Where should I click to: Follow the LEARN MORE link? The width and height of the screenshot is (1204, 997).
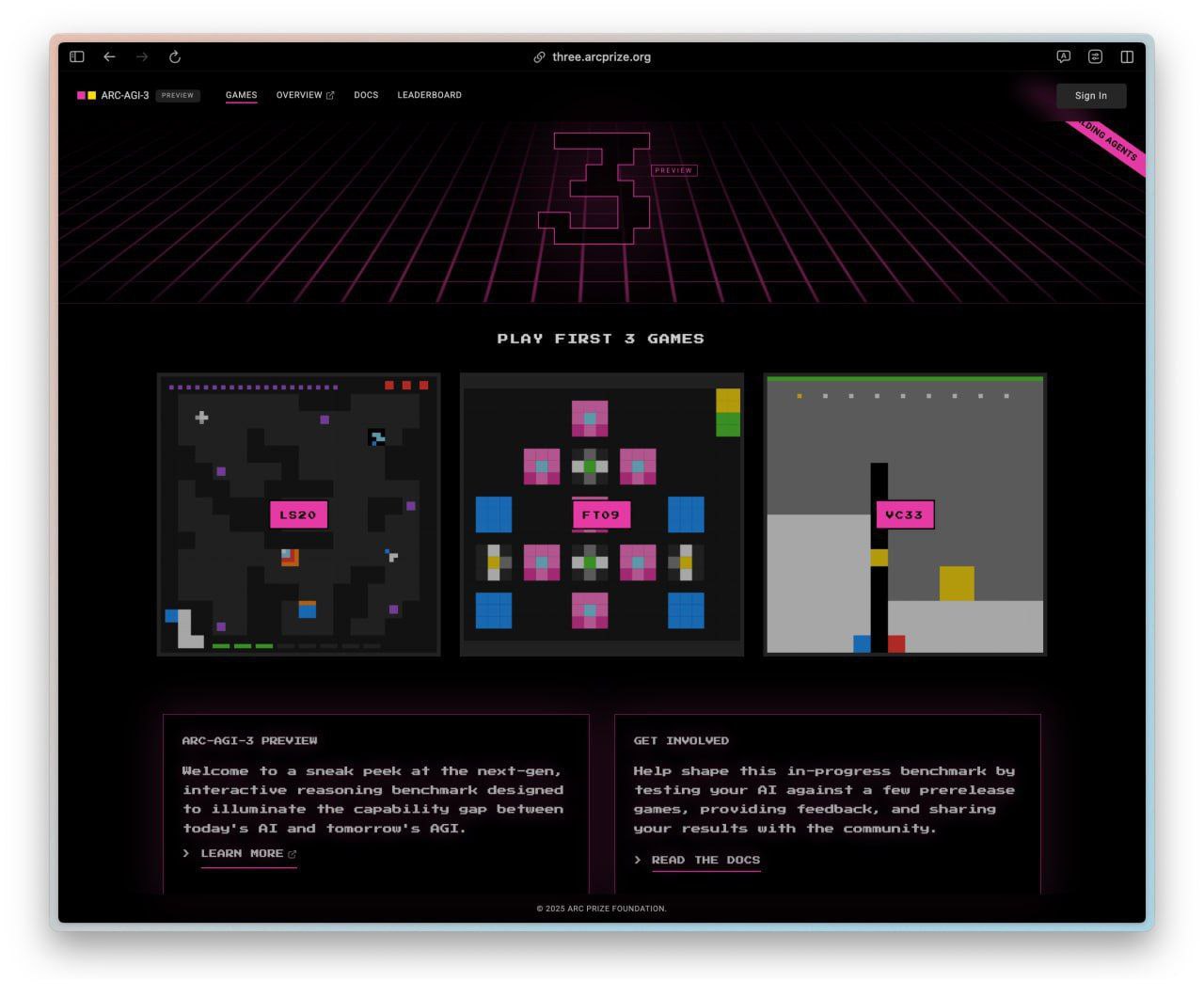click(248, 854)
